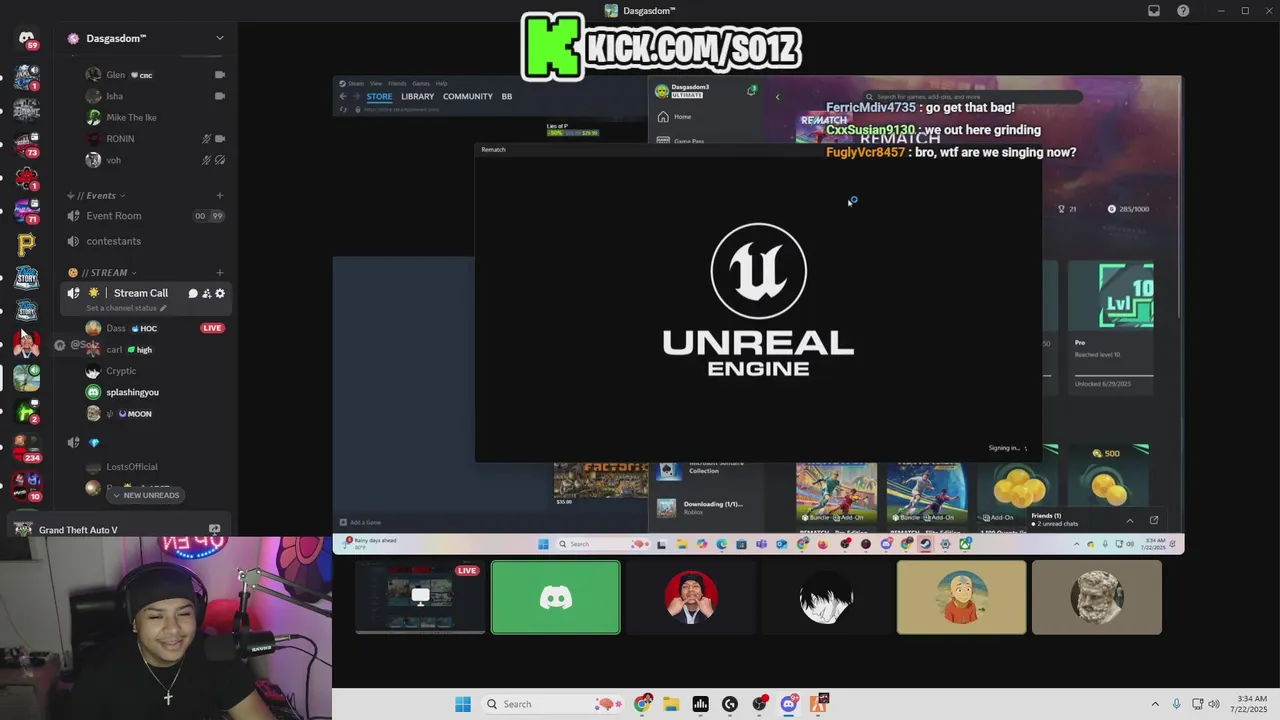
Task: Select black-and-white anime avatar tile
Action: [826, 597]
